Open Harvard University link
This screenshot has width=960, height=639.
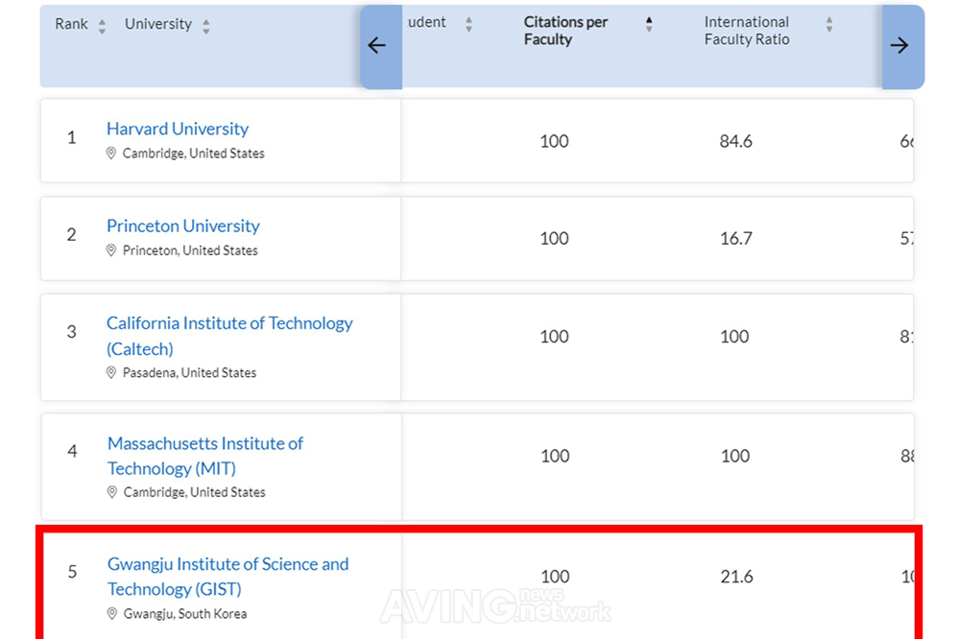pos(178,129)
